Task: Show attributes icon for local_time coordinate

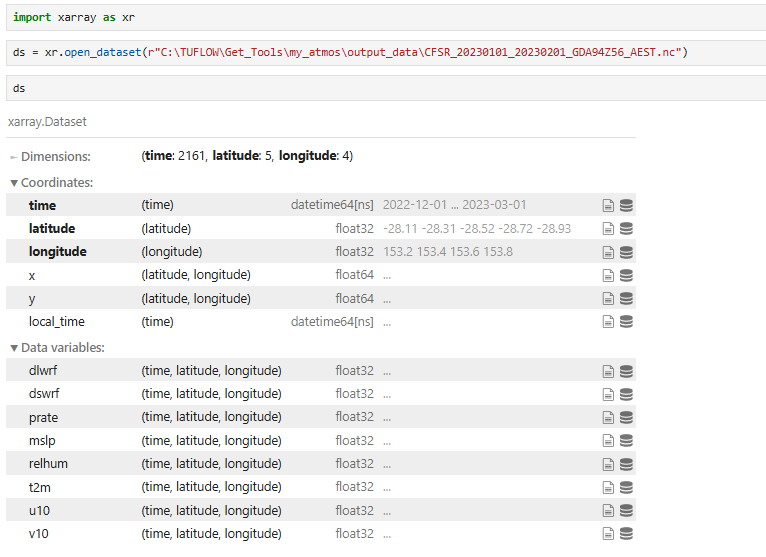Action: (x=608, y=322)
